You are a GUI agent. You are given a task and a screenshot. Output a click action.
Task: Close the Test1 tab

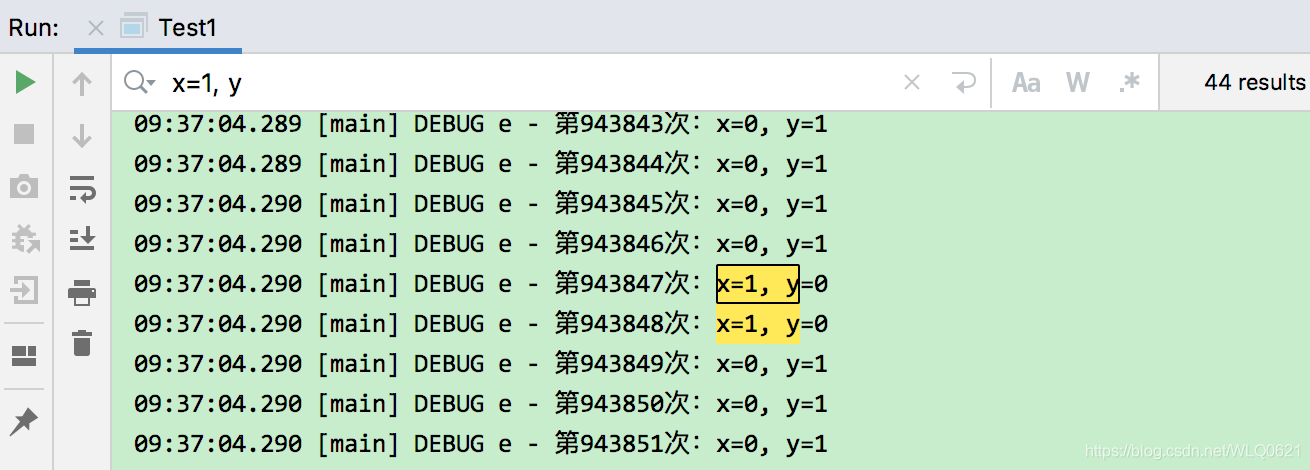[96, 28]
